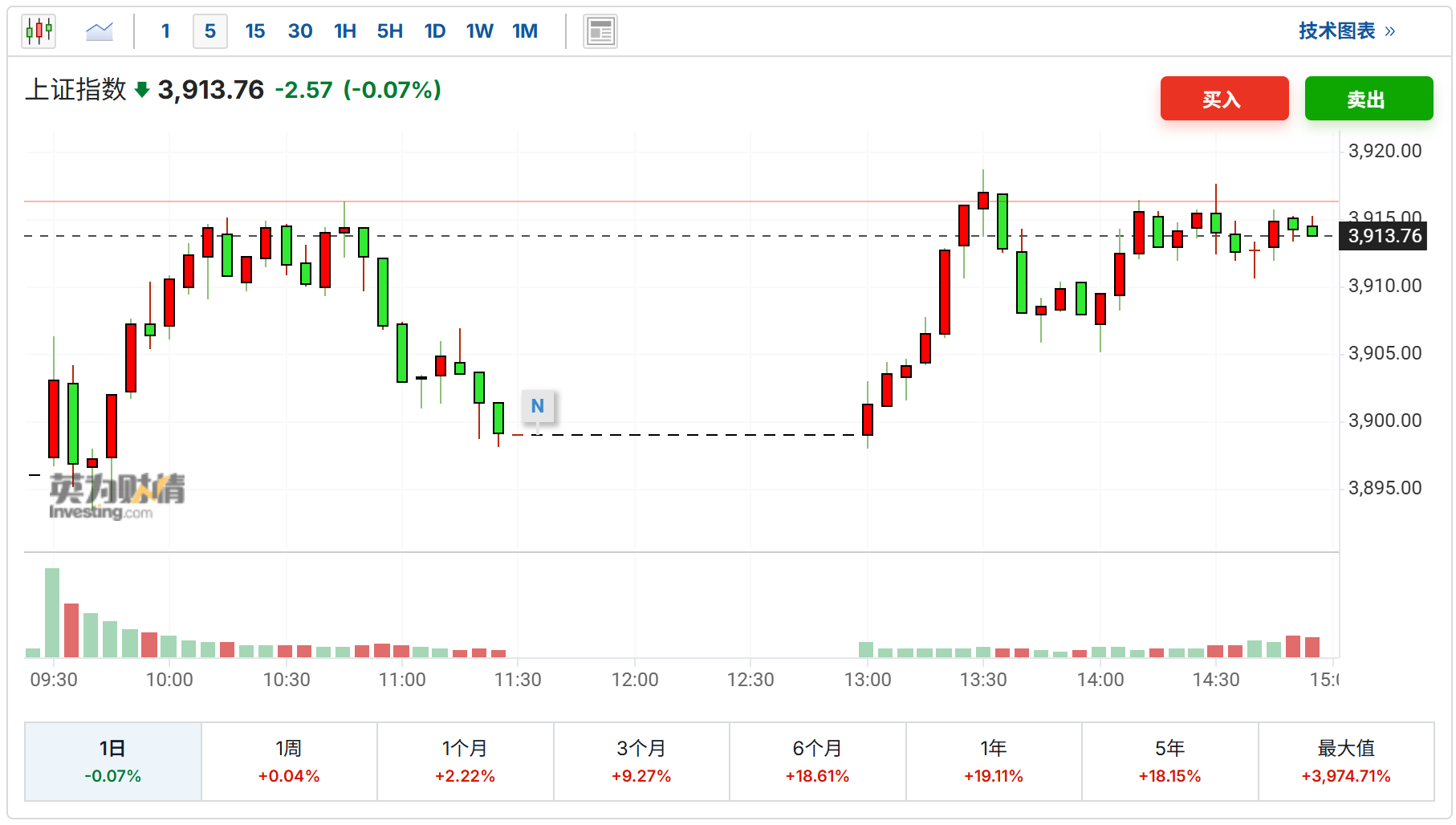Choose the 1H interval
Image resolution: width=1456 pixels, height=825 pixels.
pos(345,31)
